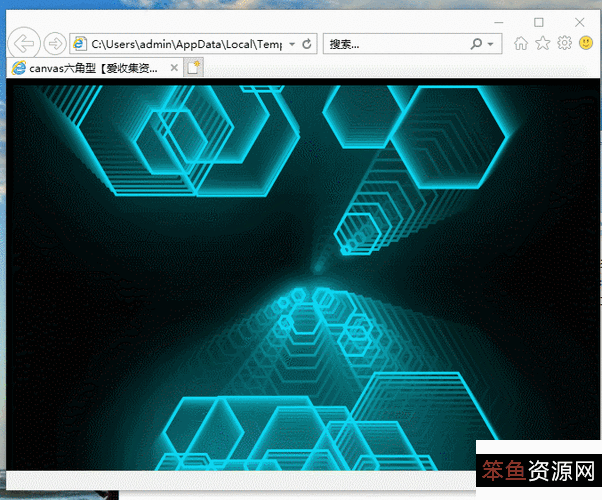Open the Favorites star icon
Screen dimensions: 602x500
(x=542, y=43)
